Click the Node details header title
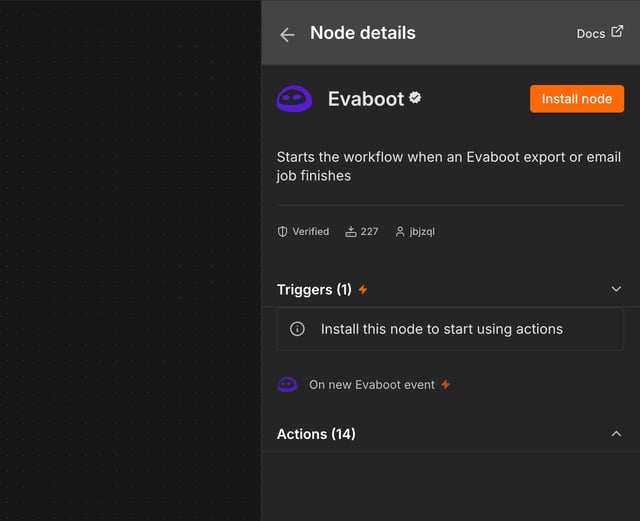 [362, 33]
